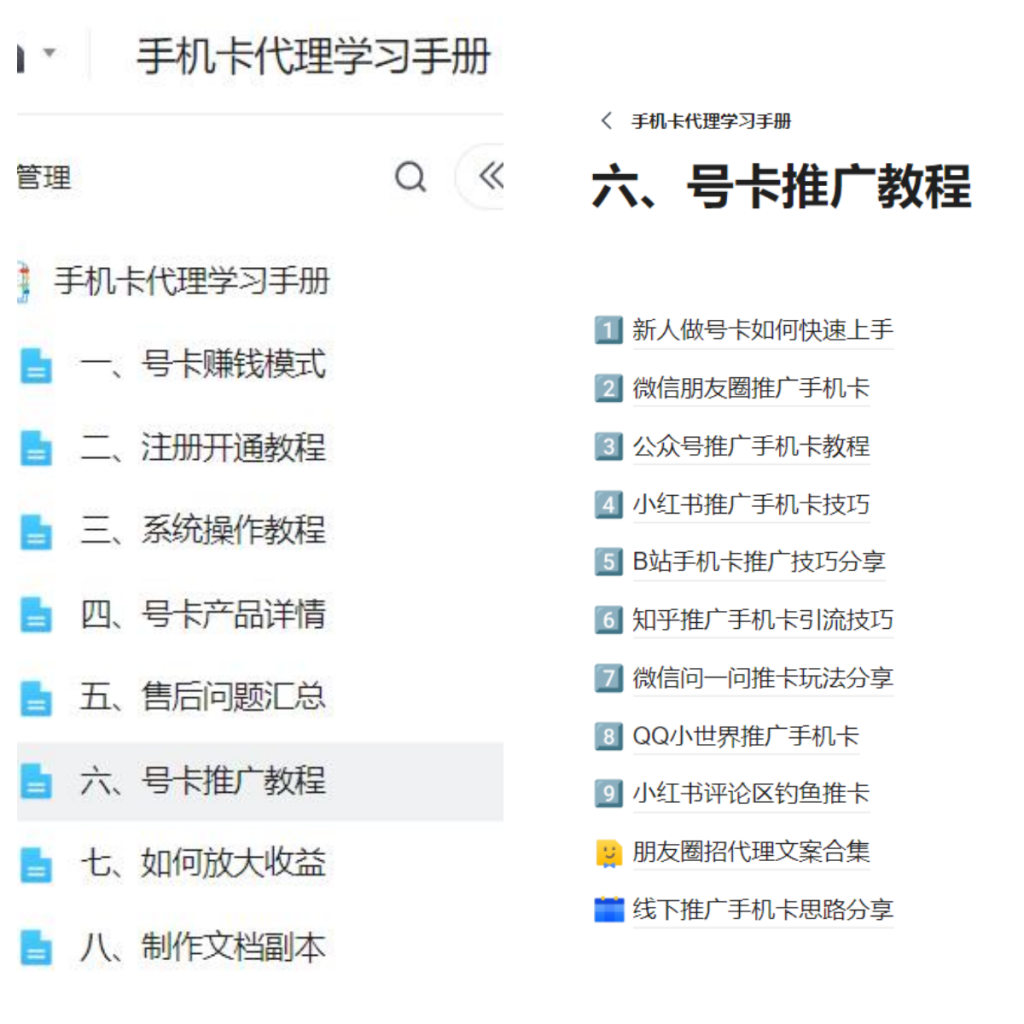Click the back arrow beside 手机卡代理学习手册
The height and width of the screenshot is (1024, 1024).
606,121
